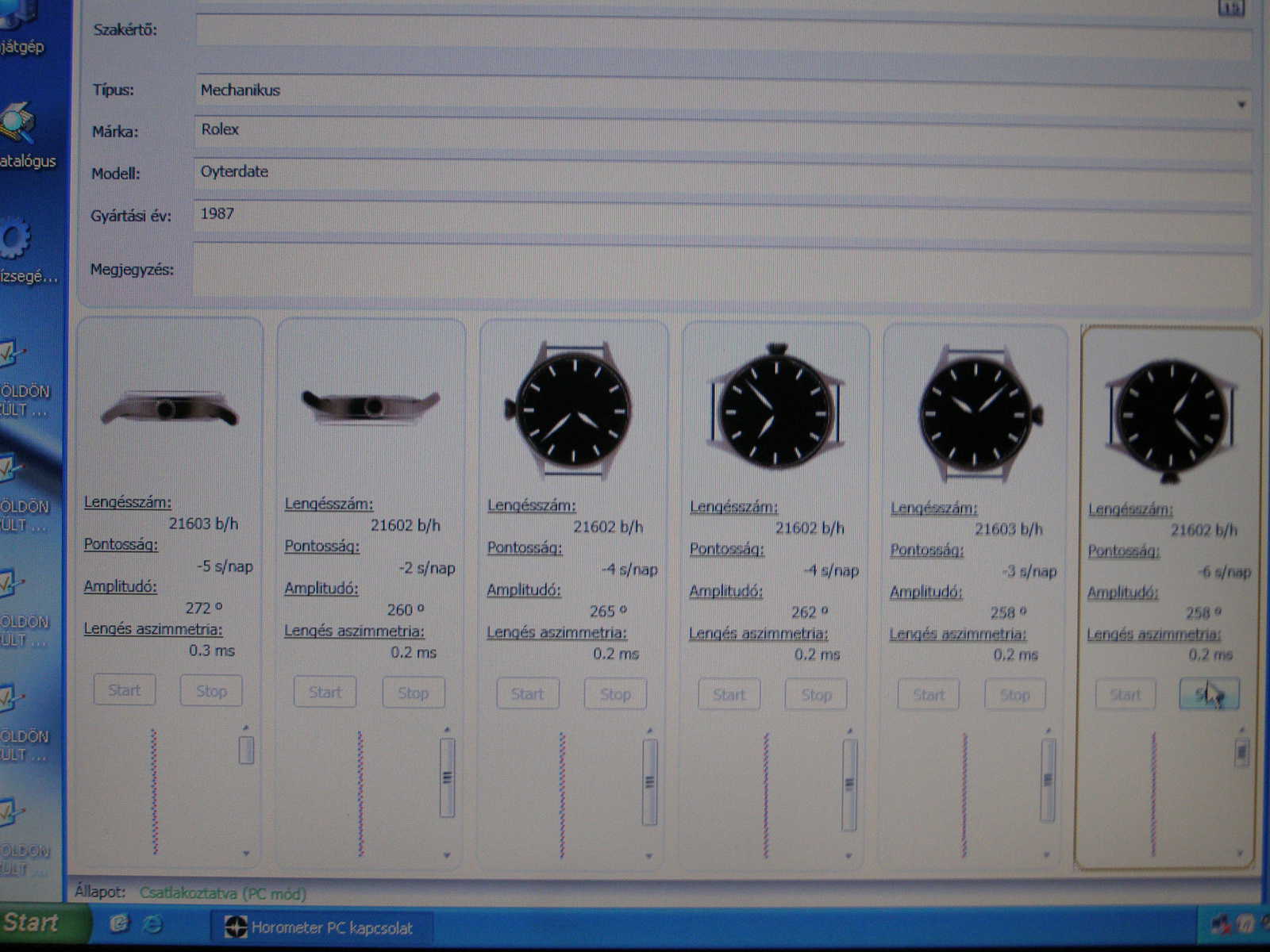
Task: Click the Csatlakoztatva (PC mód) status text
Action: click(223, 893)
